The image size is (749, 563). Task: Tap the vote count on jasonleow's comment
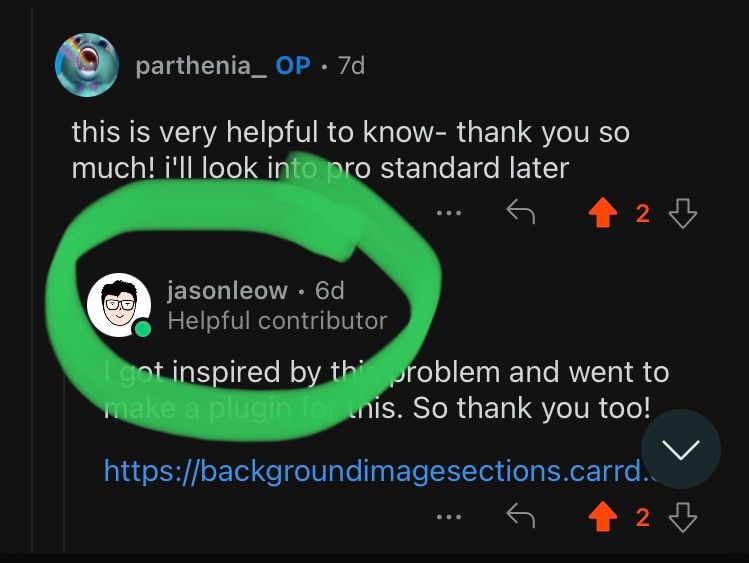tap(643, 518)
